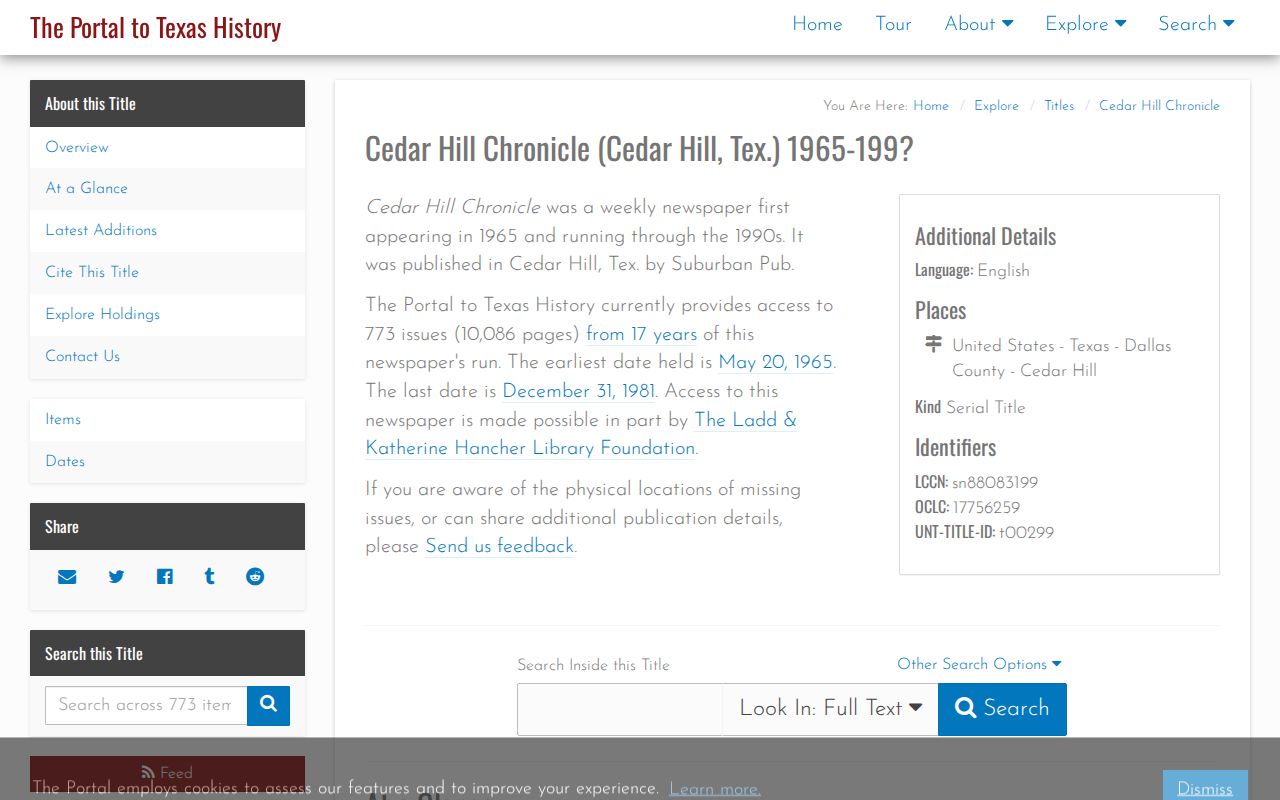The width and height of the screenshot is (1280, 800).
Task: Share on Reddit icon
Action: (x=255, y=577)
